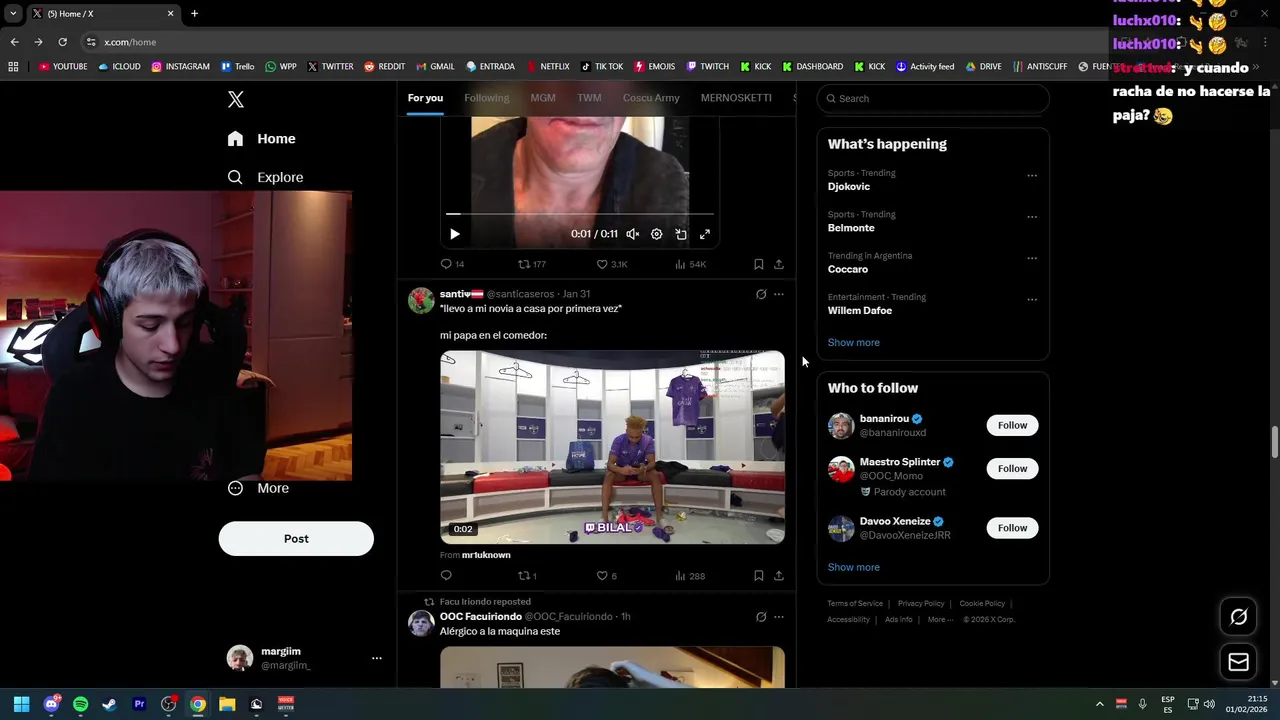Repost the post showing 177 reposts

coord(532,264)
